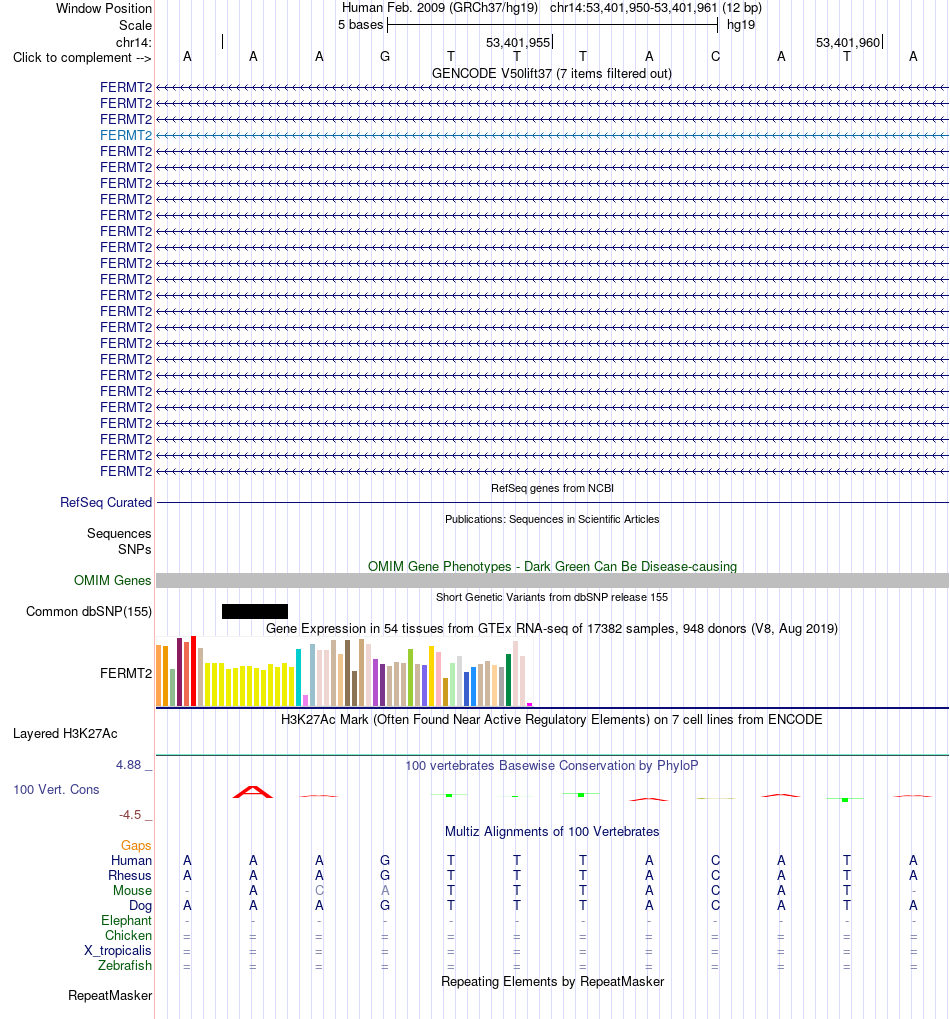This screenshot has height=1019, width=950.
Task: Click the RefSeq Curated track label
Action: coord(106,502)
